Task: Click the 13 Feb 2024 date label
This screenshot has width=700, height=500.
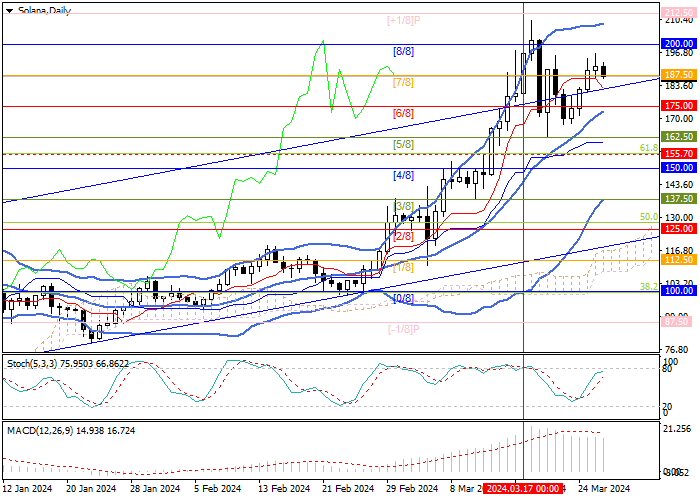Action: pos(285,489)
